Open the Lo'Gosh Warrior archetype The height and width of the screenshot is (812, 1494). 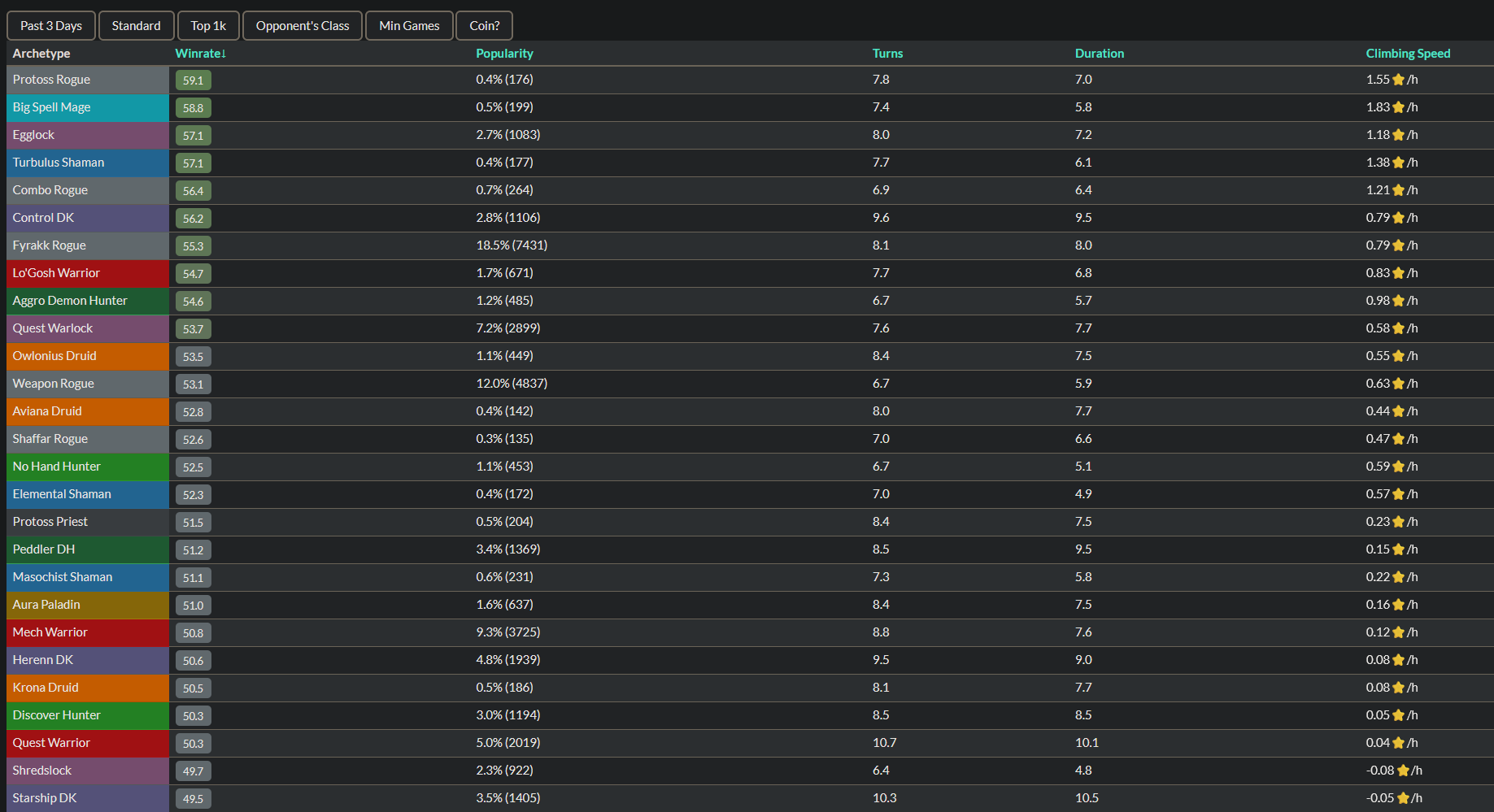88,273
